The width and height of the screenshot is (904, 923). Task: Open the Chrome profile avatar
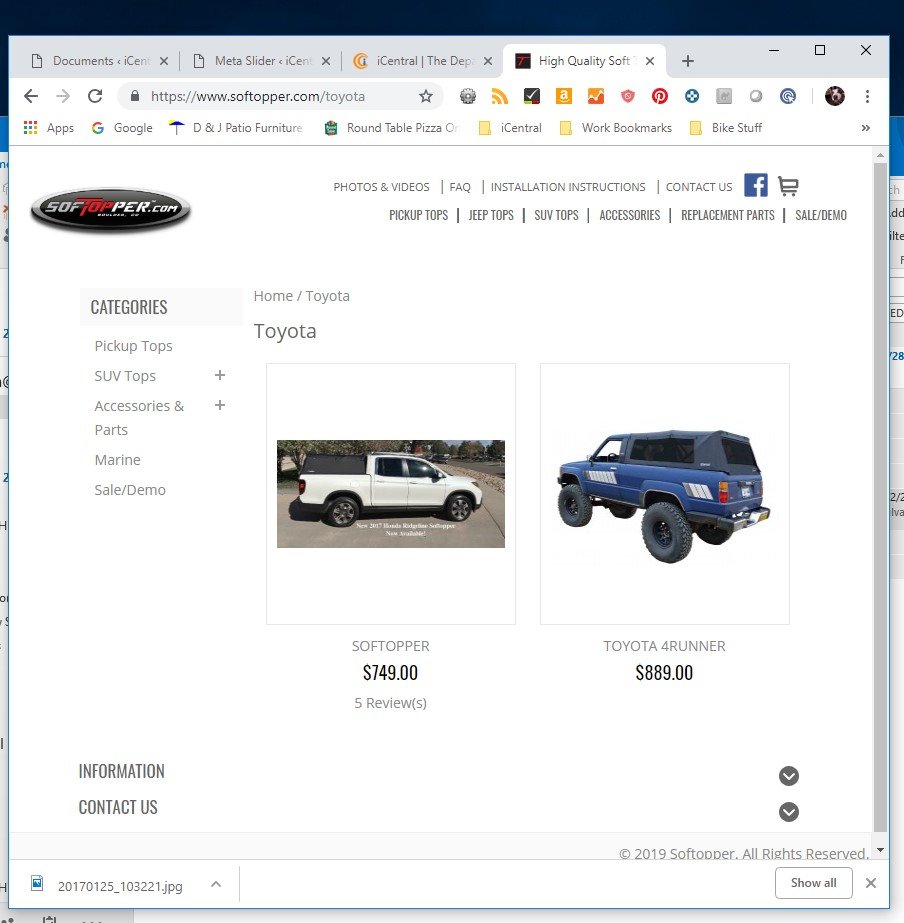coord(835,96)
